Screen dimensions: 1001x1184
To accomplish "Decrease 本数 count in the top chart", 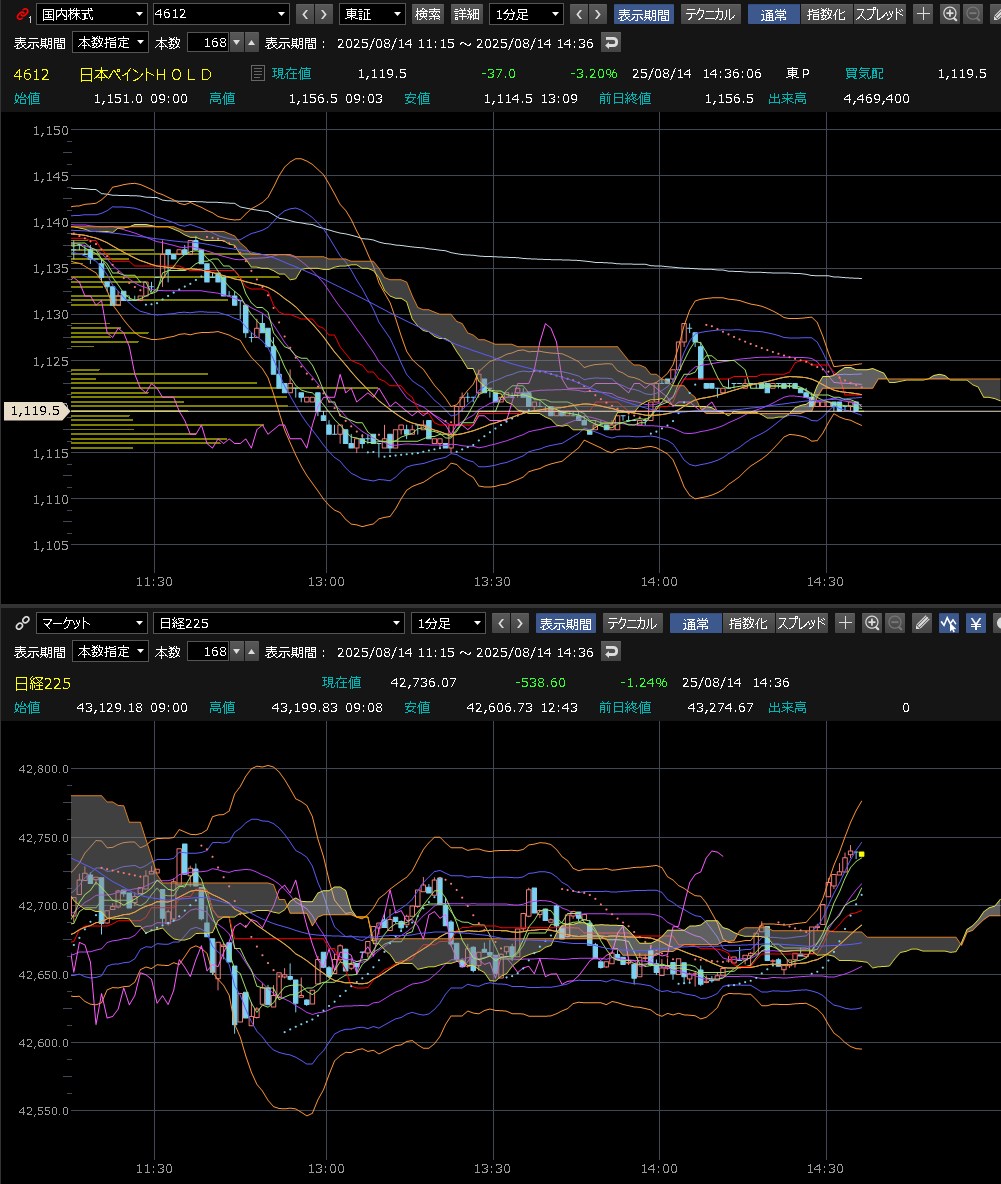I will 237,43.
